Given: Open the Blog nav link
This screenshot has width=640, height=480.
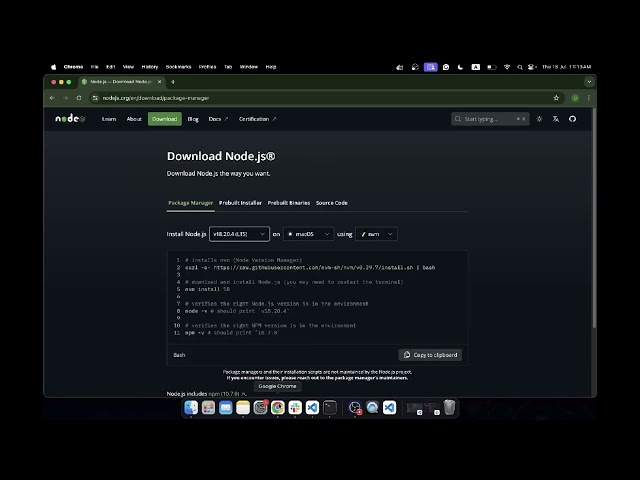Looking at the screenshot, I should click(x=193, y=119).
